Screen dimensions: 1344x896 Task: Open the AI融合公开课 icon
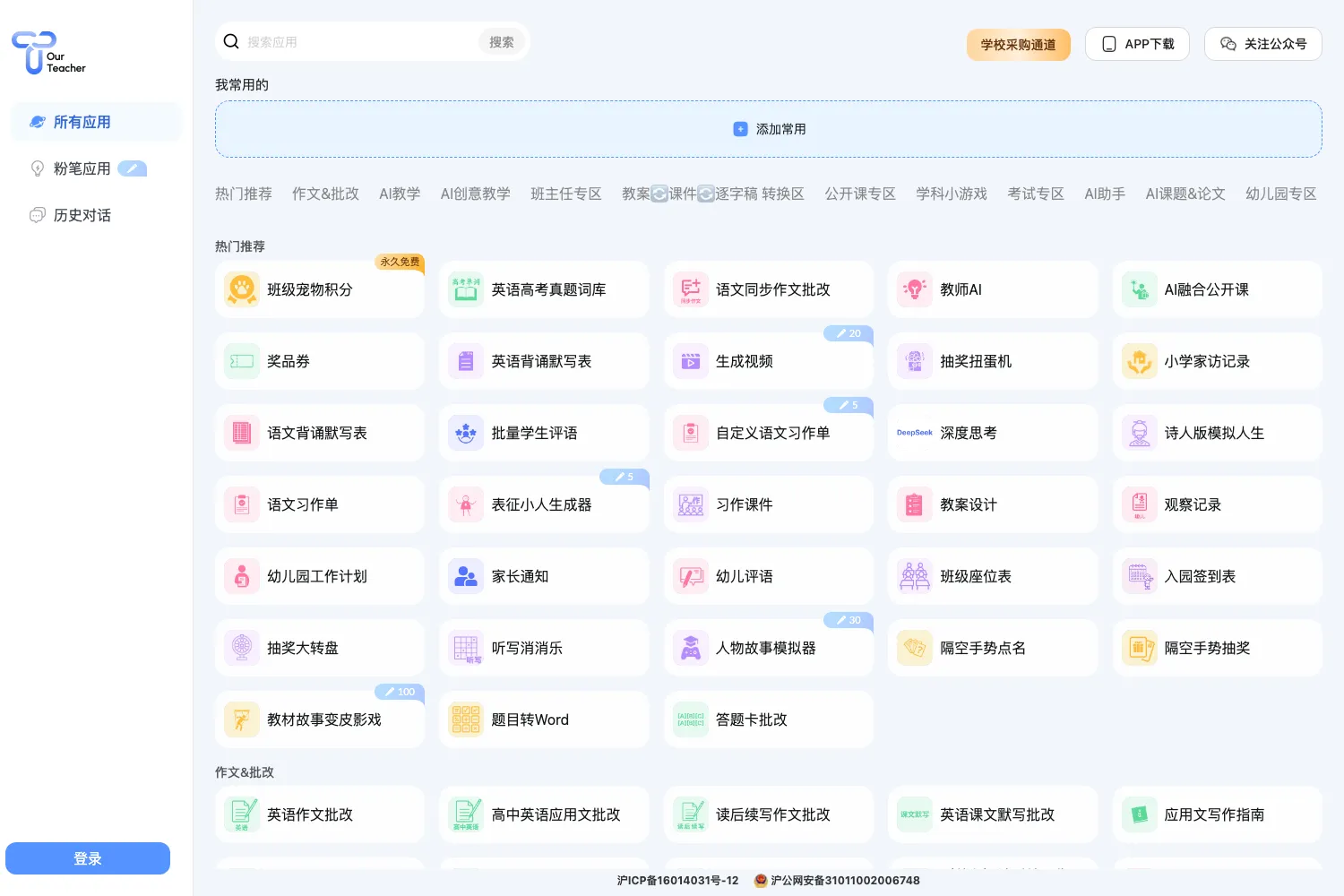(x=1140, y=289)
